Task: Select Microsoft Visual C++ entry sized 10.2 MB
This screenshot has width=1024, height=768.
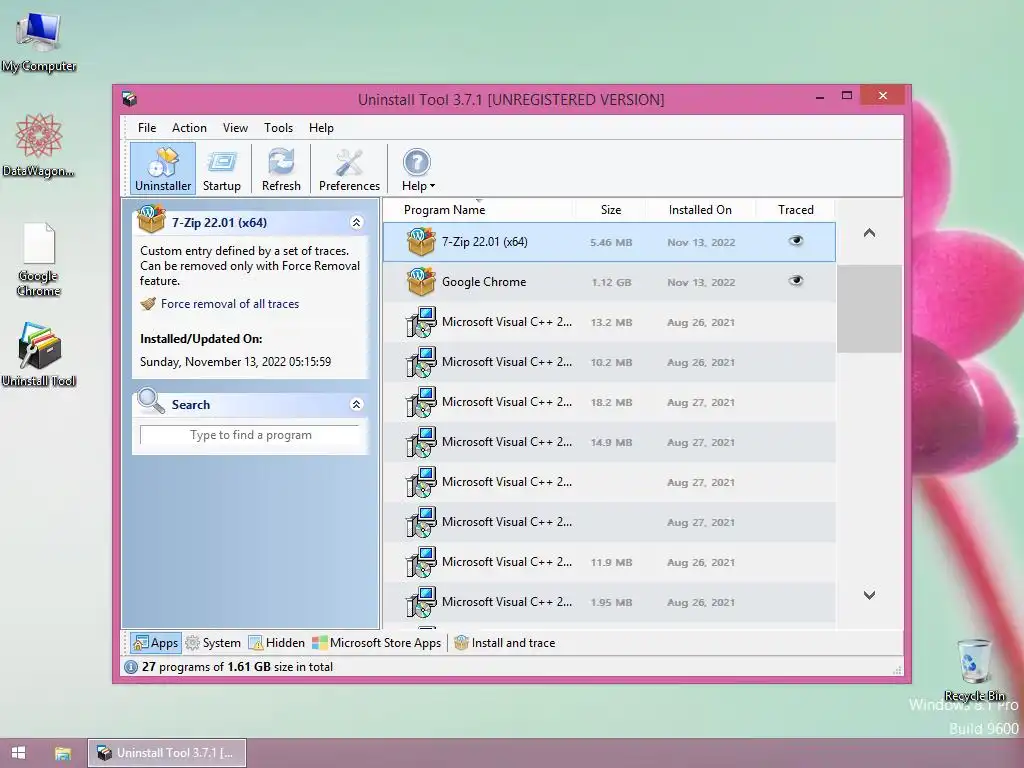Action: (x=609, y=362)
